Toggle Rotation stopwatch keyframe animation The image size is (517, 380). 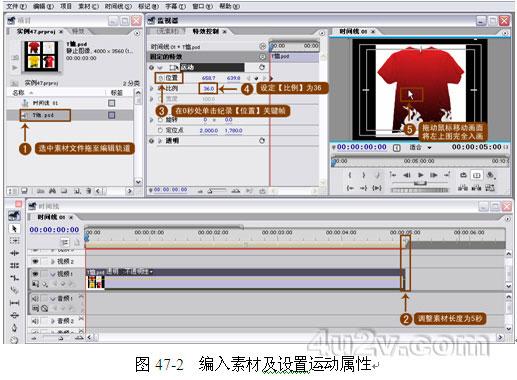click(161, 119)
